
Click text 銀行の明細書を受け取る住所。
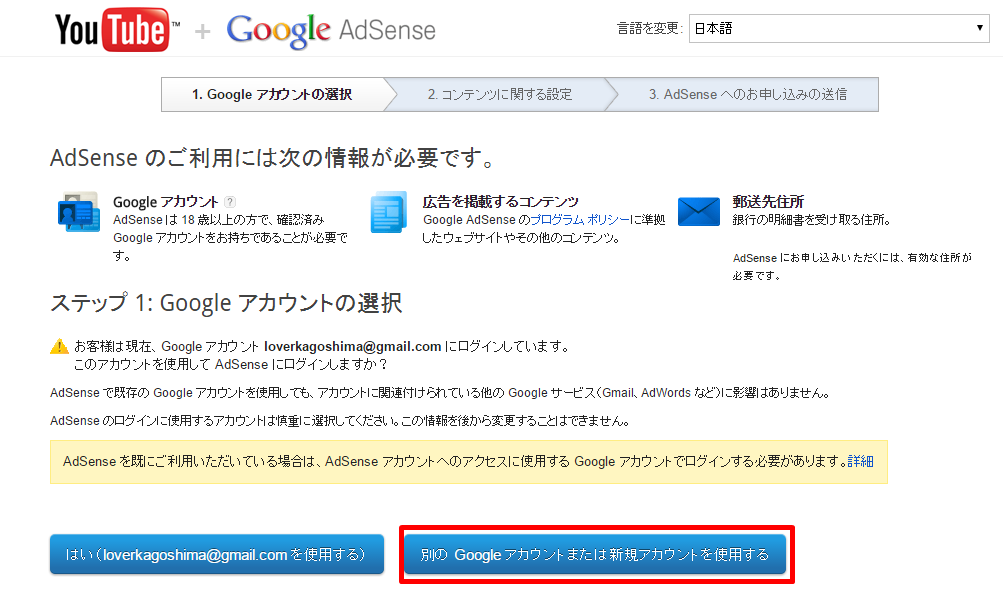[x=811, y=220]
